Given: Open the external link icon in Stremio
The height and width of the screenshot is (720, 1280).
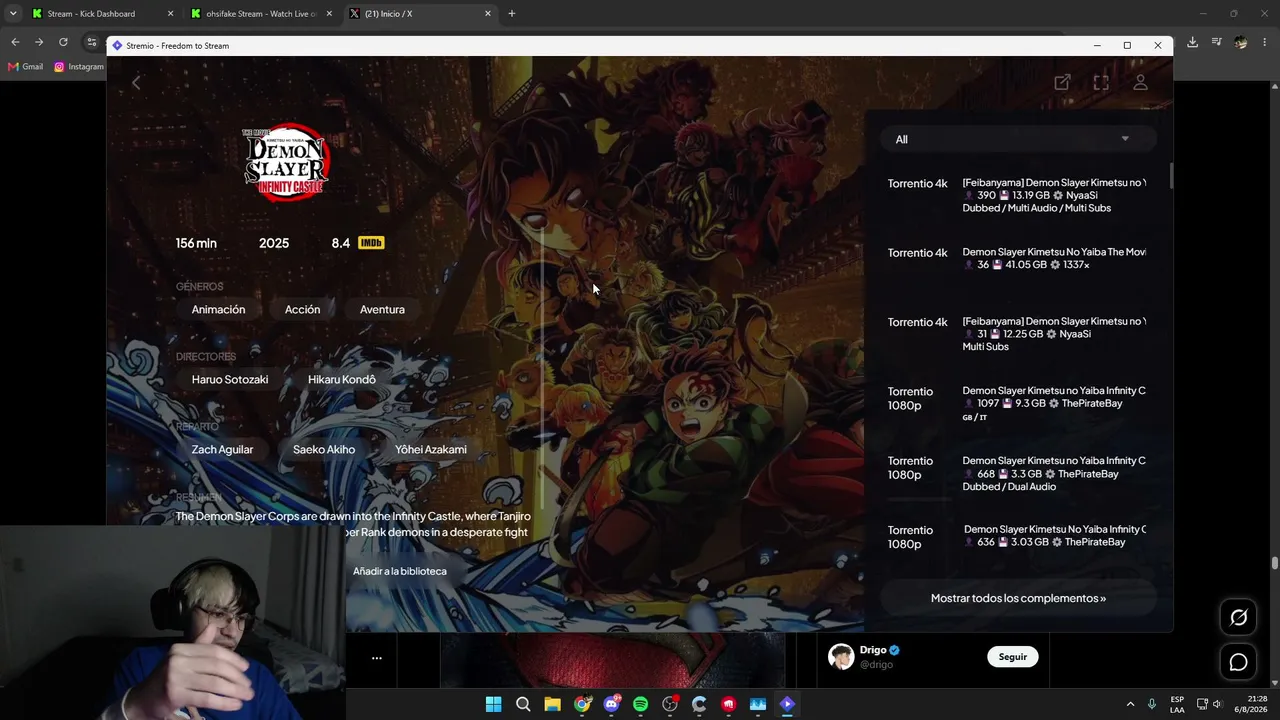Looking at the screenshot, I should point(1062,83).
